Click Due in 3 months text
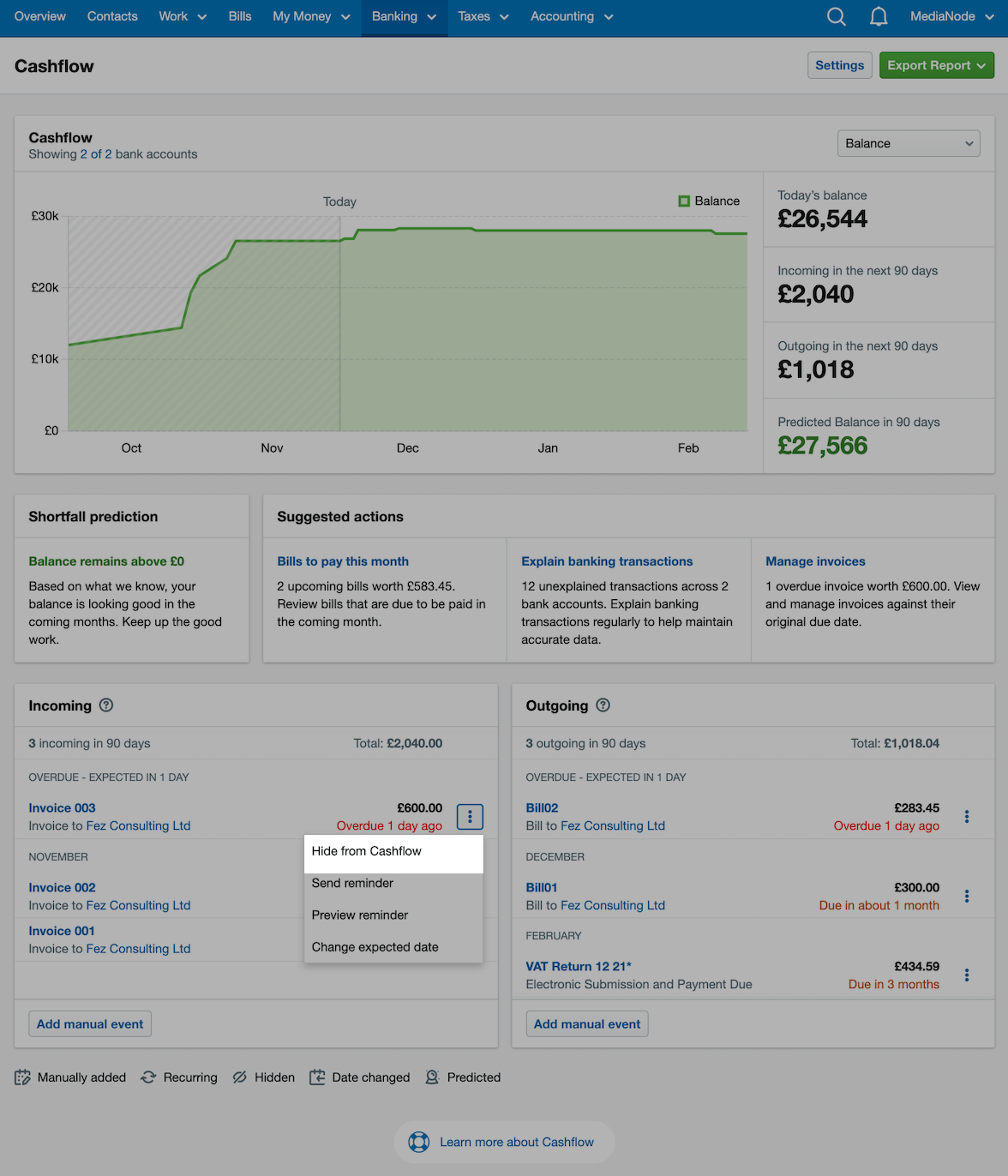This screenshot has width=1008, height=1176. [x=894, y=985]
